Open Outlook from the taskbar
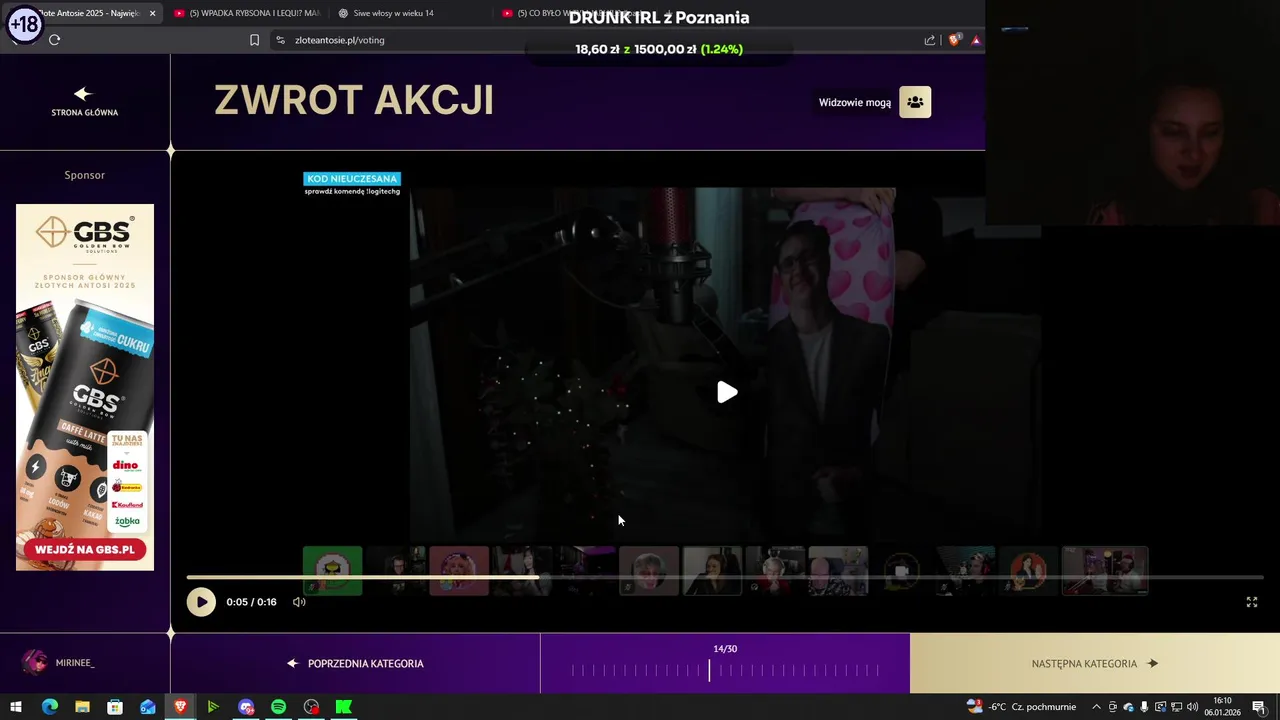Image resolution: width=1280 pixels, height=720 pixels. pos(148,707)
